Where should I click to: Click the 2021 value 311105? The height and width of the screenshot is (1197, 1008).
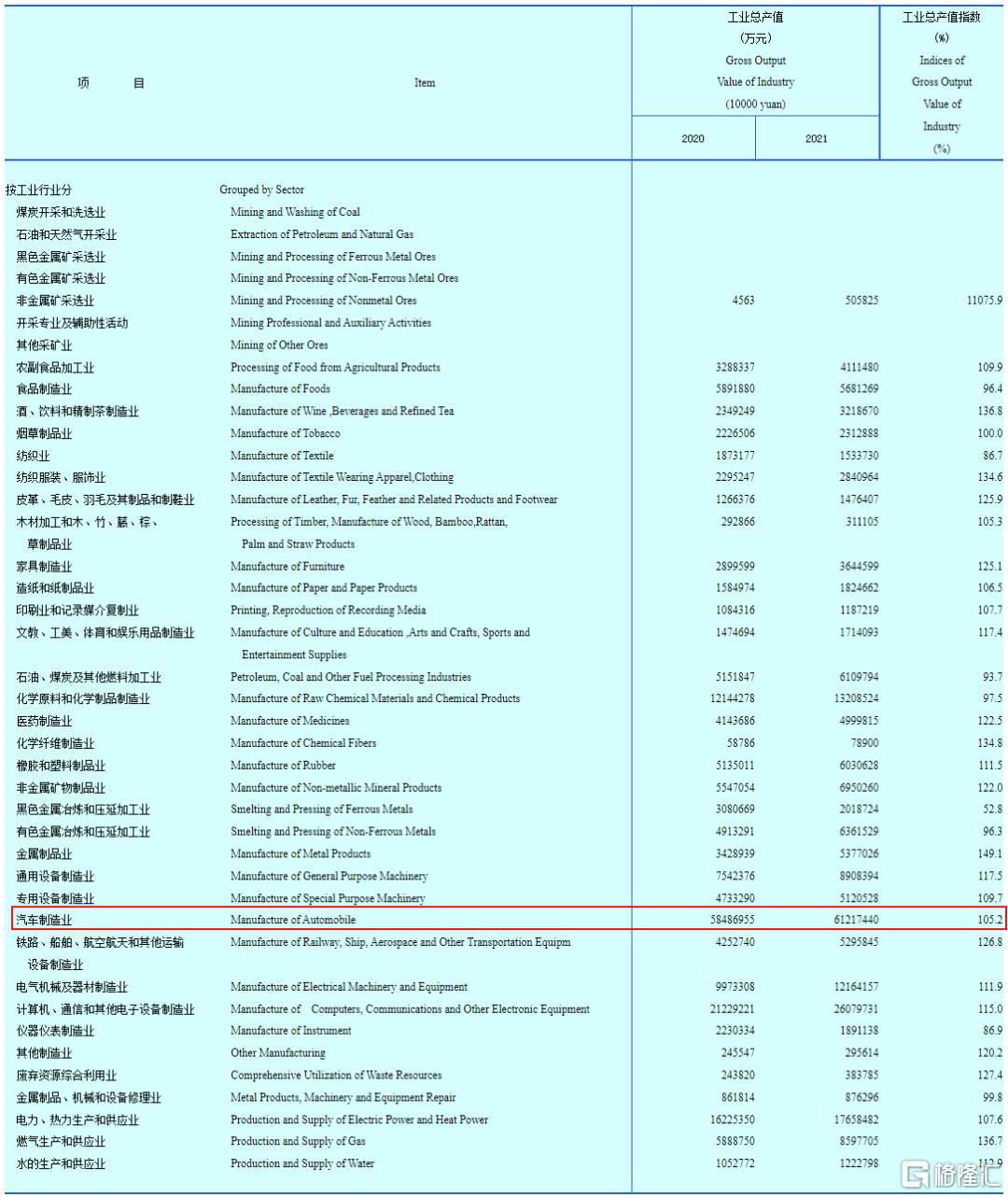click(861, 523)
